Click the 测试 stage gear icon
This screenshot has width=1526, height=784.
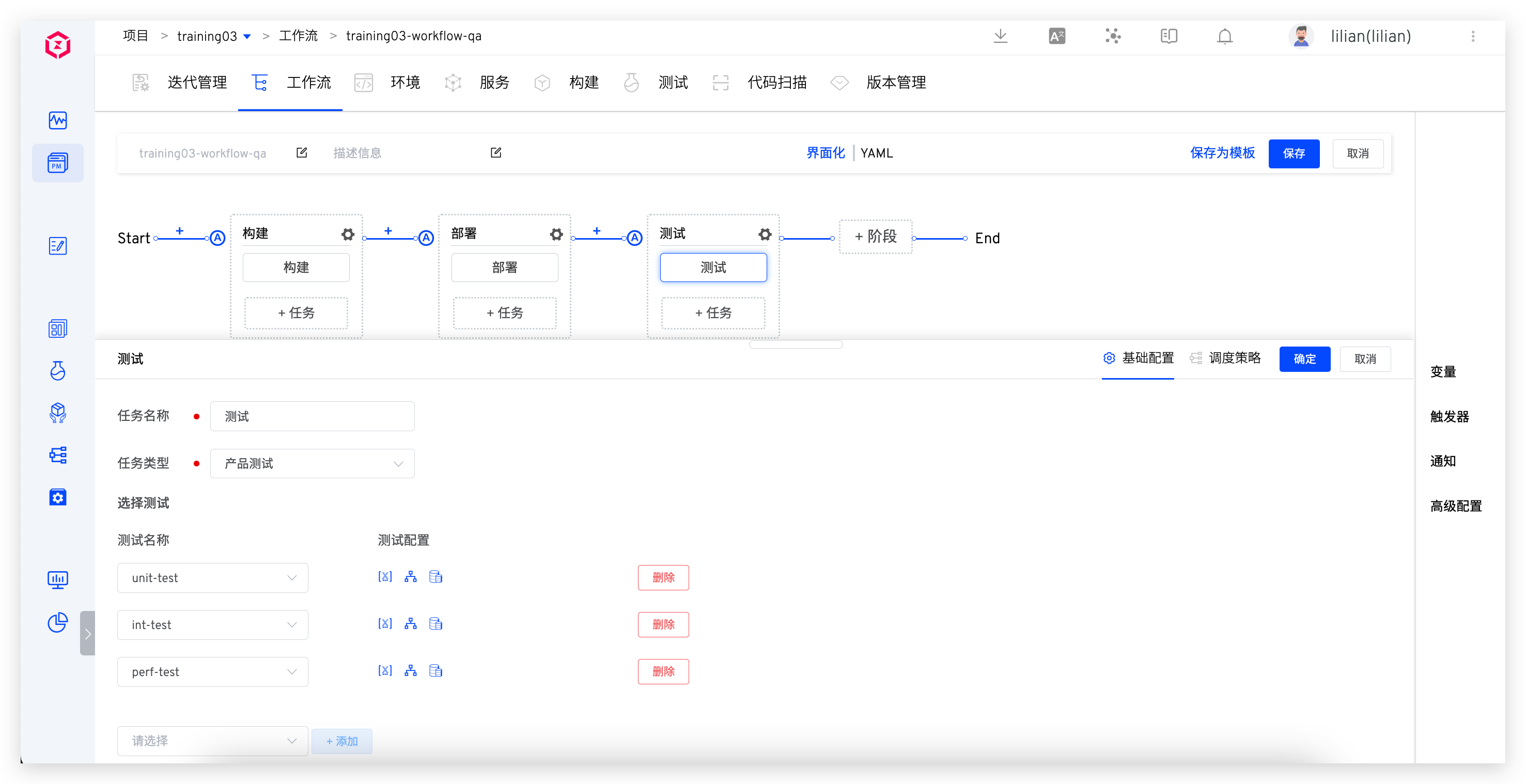pyautogui.click(x=765, y=234)
